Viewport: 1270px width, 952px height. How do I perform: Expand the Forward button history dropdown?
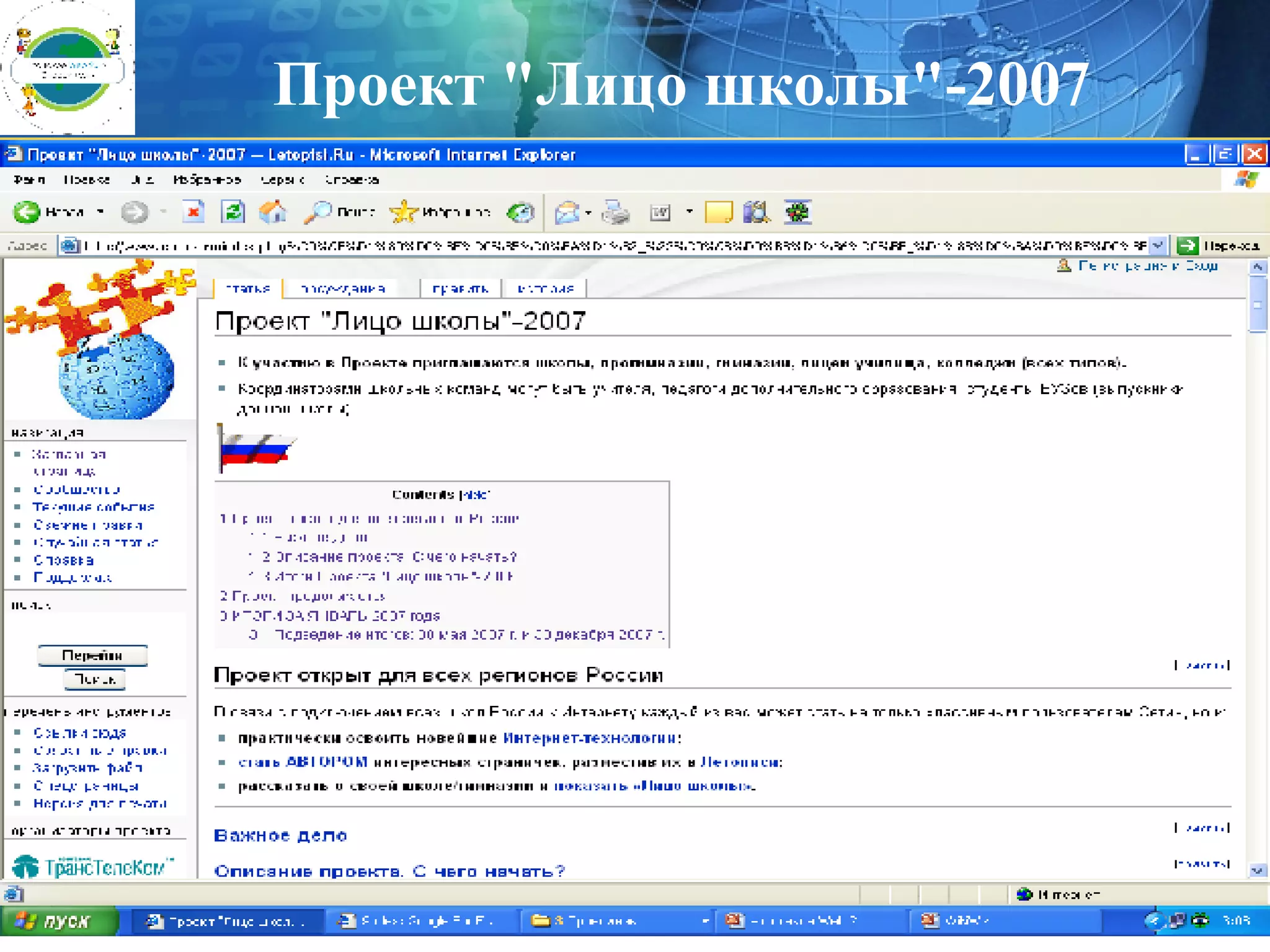(163, 212)
